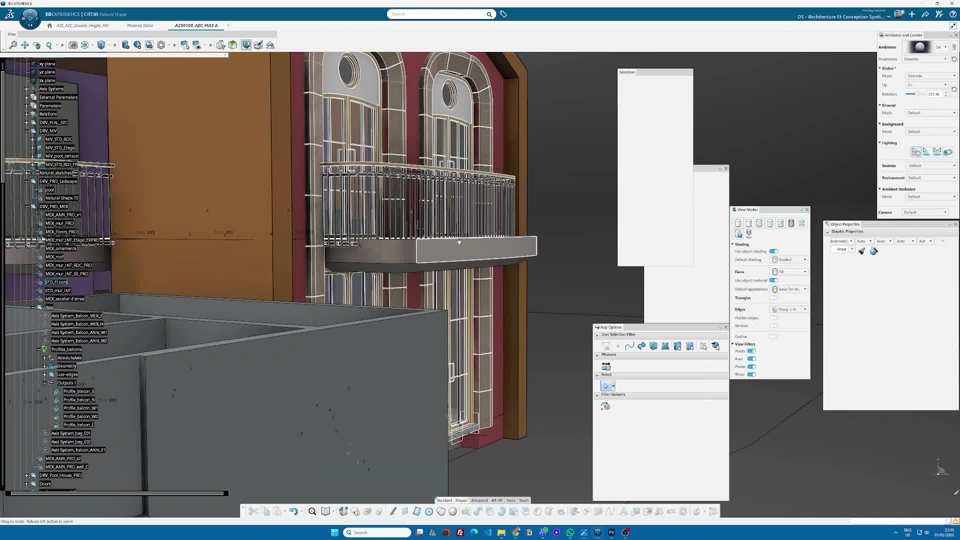Click the top search input field
The height and width of the screenshot is (540, 960).
coord(438,14)
